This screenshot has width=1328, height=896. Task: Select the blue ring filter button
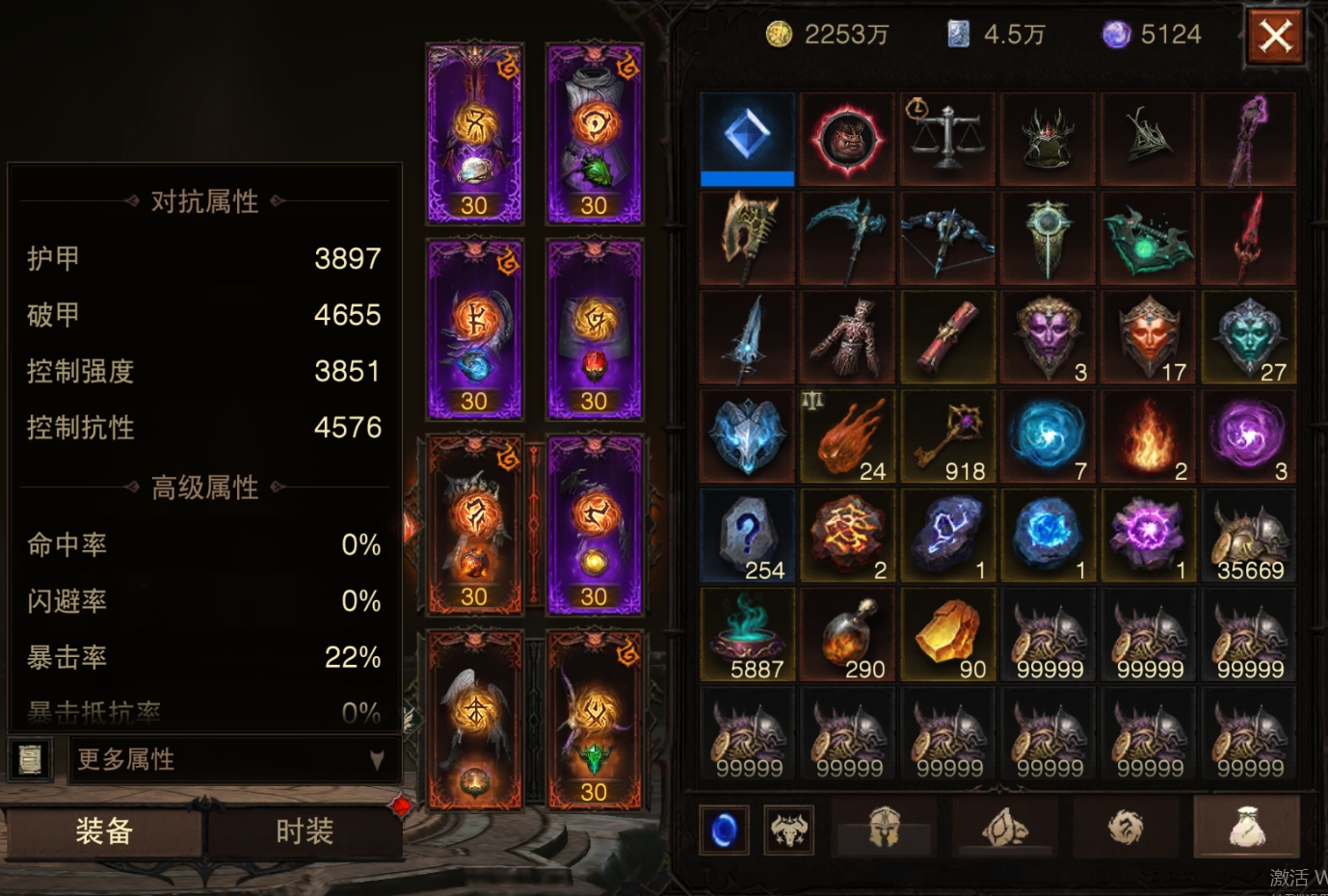724,830
